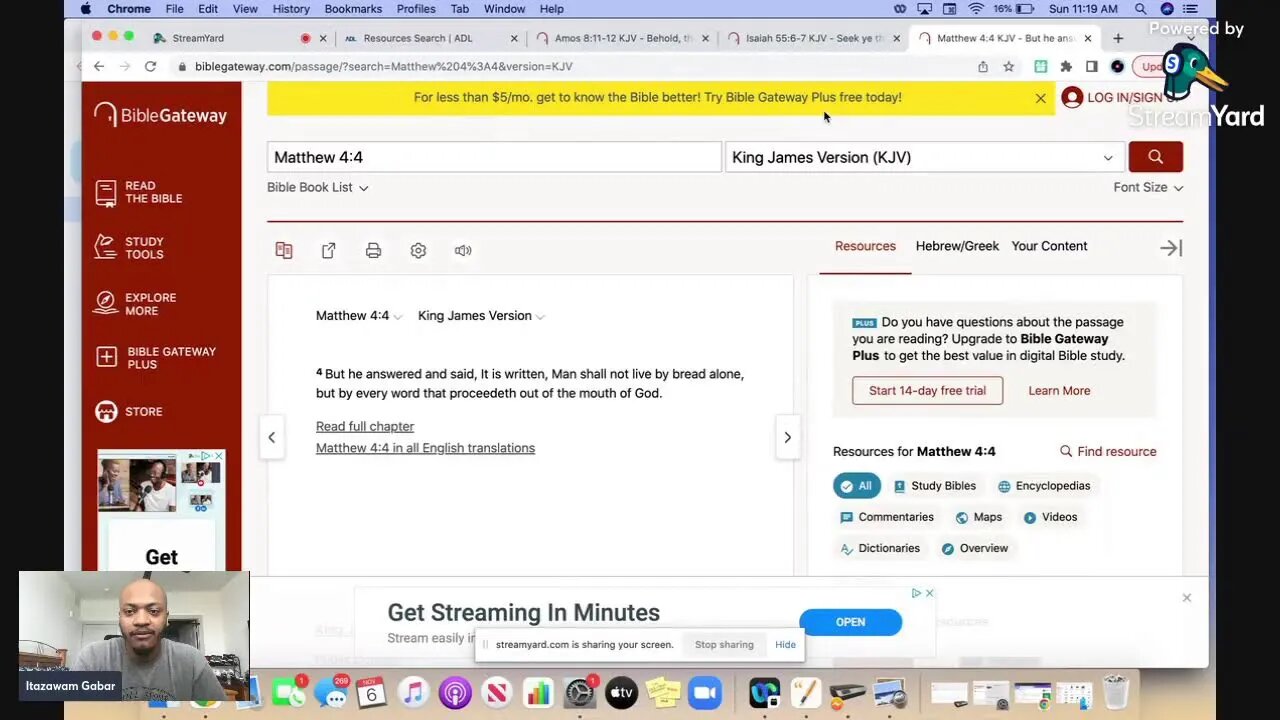Click the OPEN ad button
Image resolution: width=1280 pixels, height=720 pixels.
(x=850, y=622)
